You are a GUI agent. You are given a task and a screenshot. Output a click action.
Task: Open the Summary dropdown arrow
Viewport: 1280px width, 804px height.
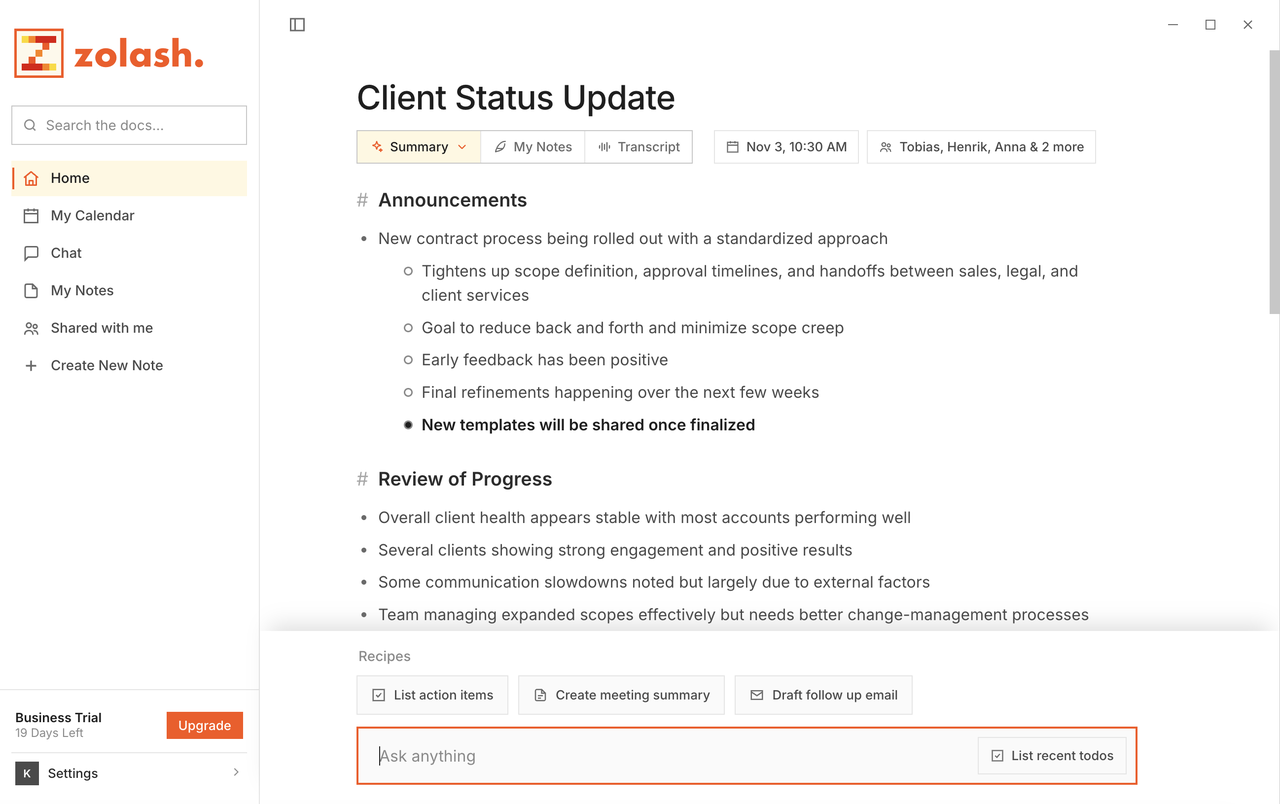[x=462, y=147]
